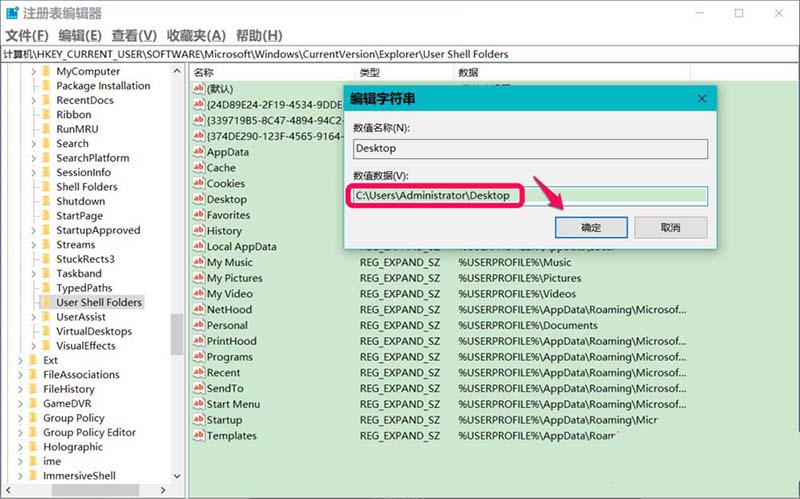Select User Shell Folders tree item

pyautogui.click(x=99, y=302)
